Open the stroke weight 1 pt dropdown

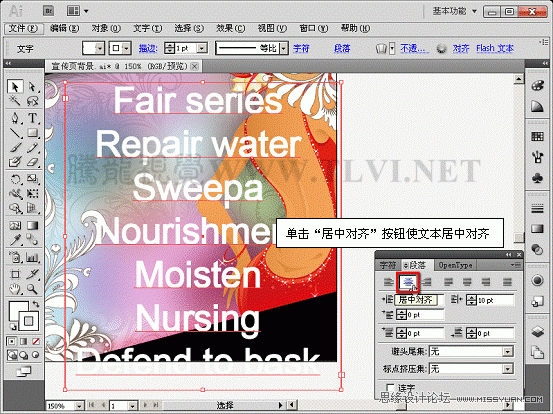[x=202, y=48]
